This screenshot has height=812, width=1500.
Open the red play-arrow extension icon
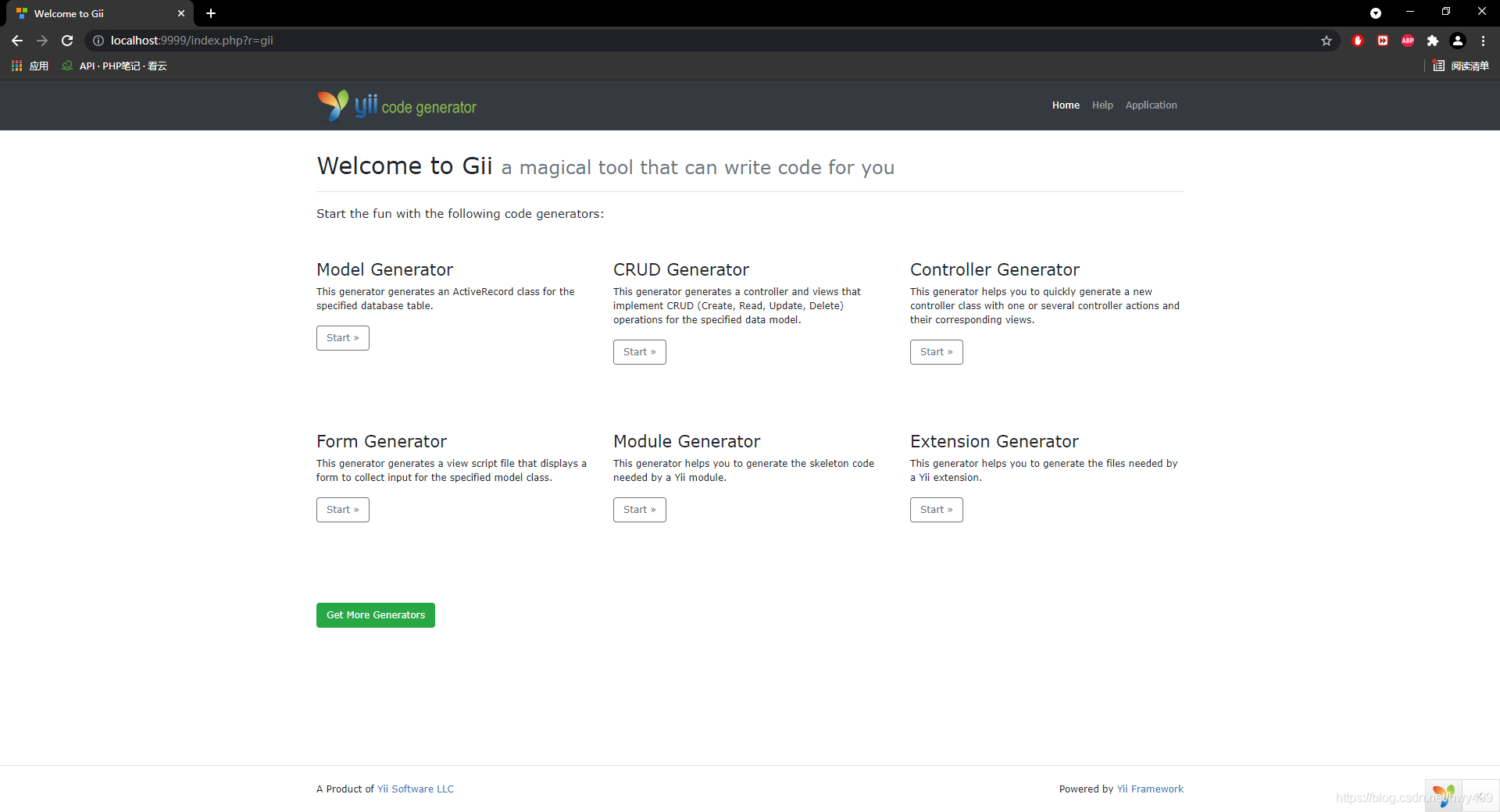pos(1383,41)
